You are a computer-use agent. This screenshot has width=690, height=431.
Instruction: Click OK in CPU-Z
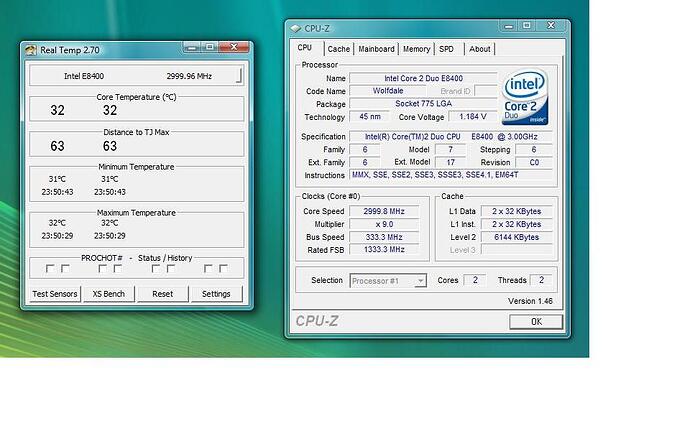coord(536,321)
